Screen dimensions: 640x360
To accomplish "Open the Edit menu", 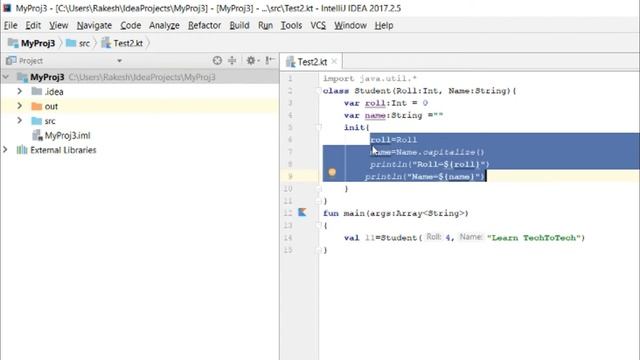I will [x=33, y=25].
